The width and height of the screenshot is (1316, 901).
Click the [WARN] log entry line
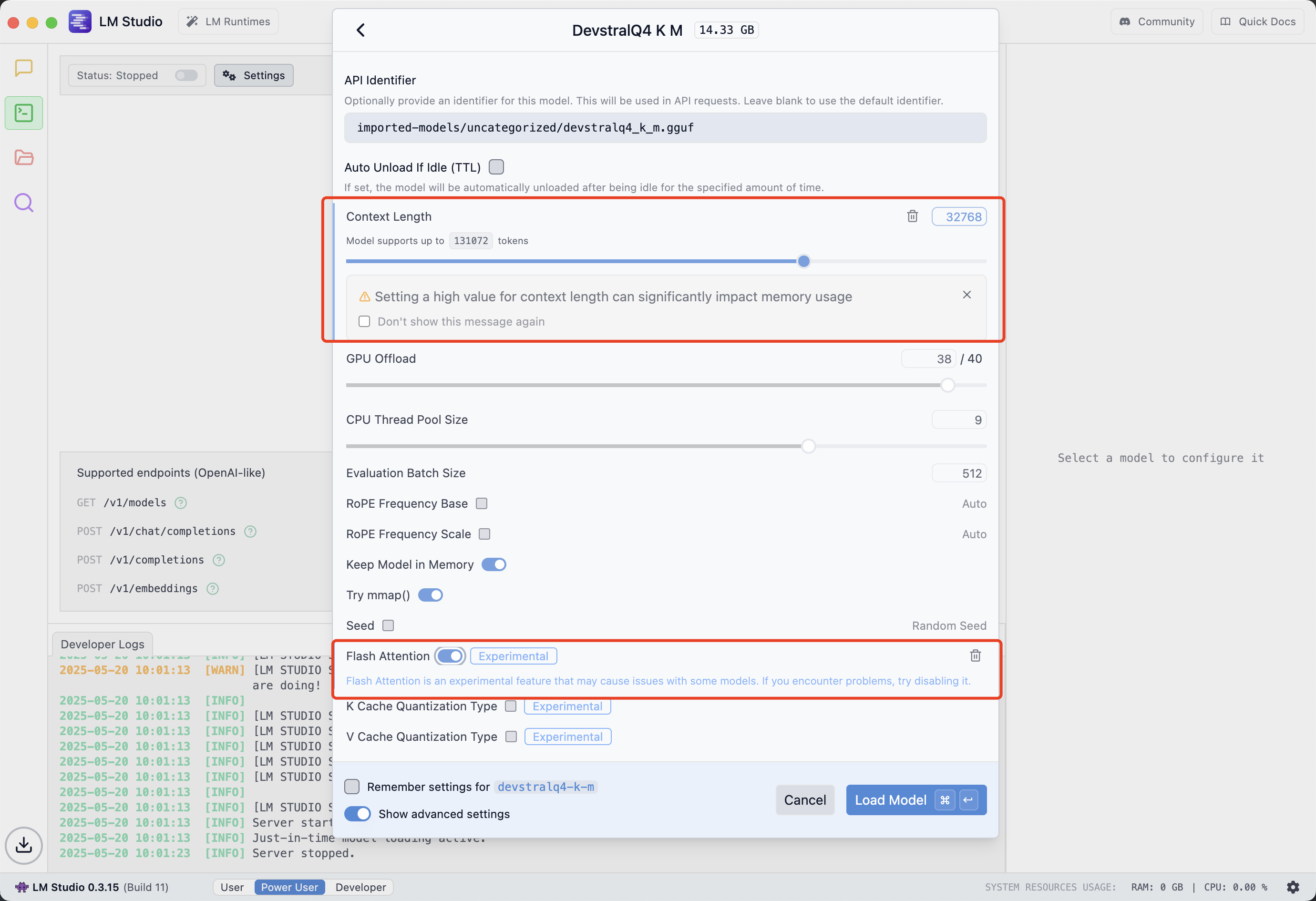(196, 670)
